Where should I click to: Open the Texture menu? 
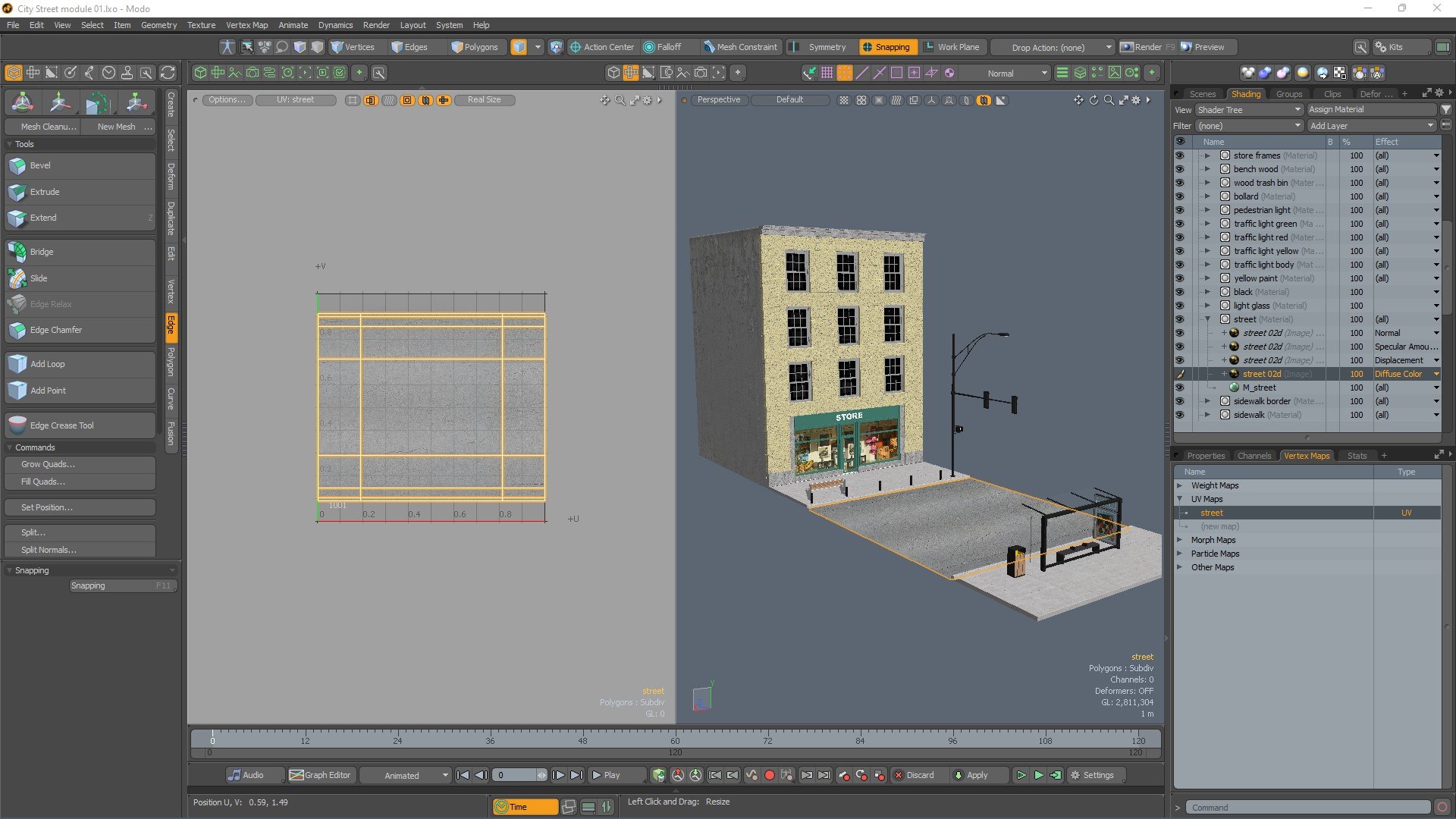[x=201, y=25]
